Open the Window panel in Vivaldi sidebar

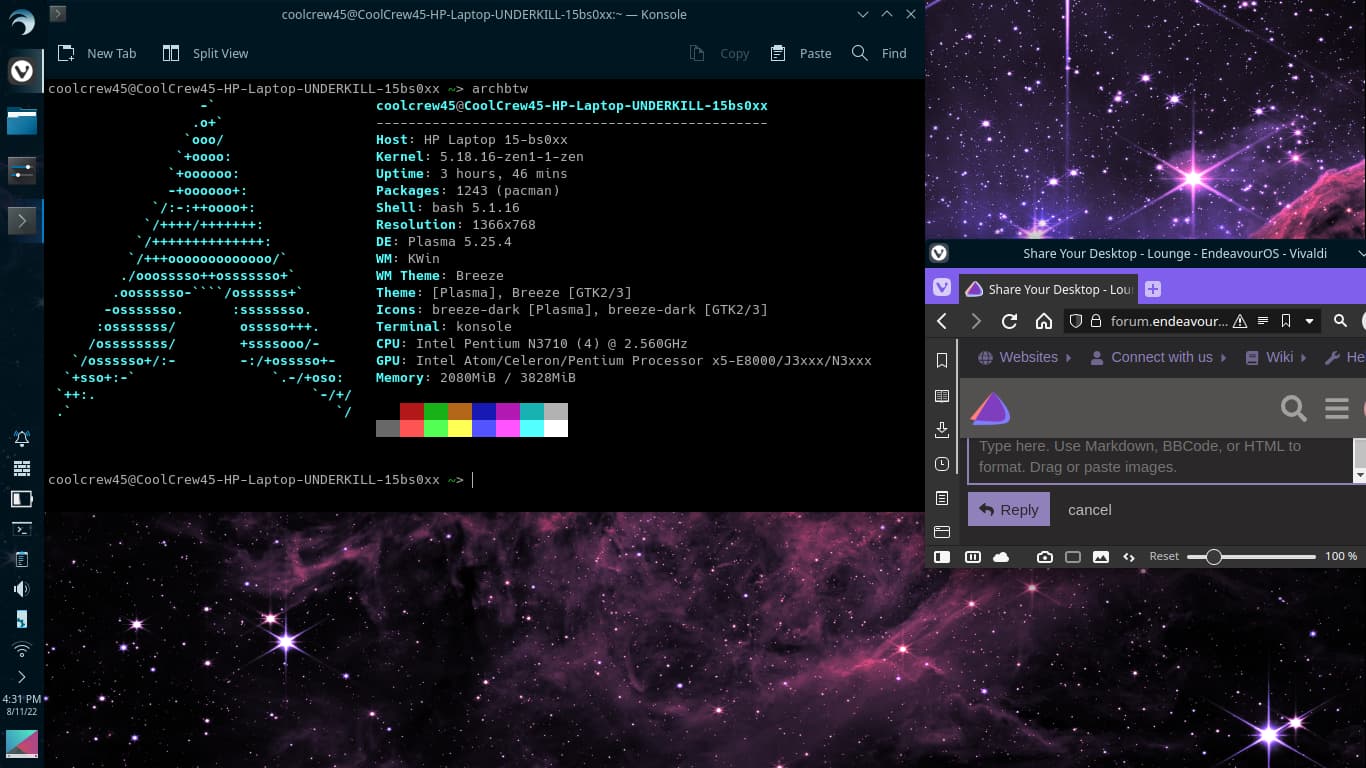[942, 532]
